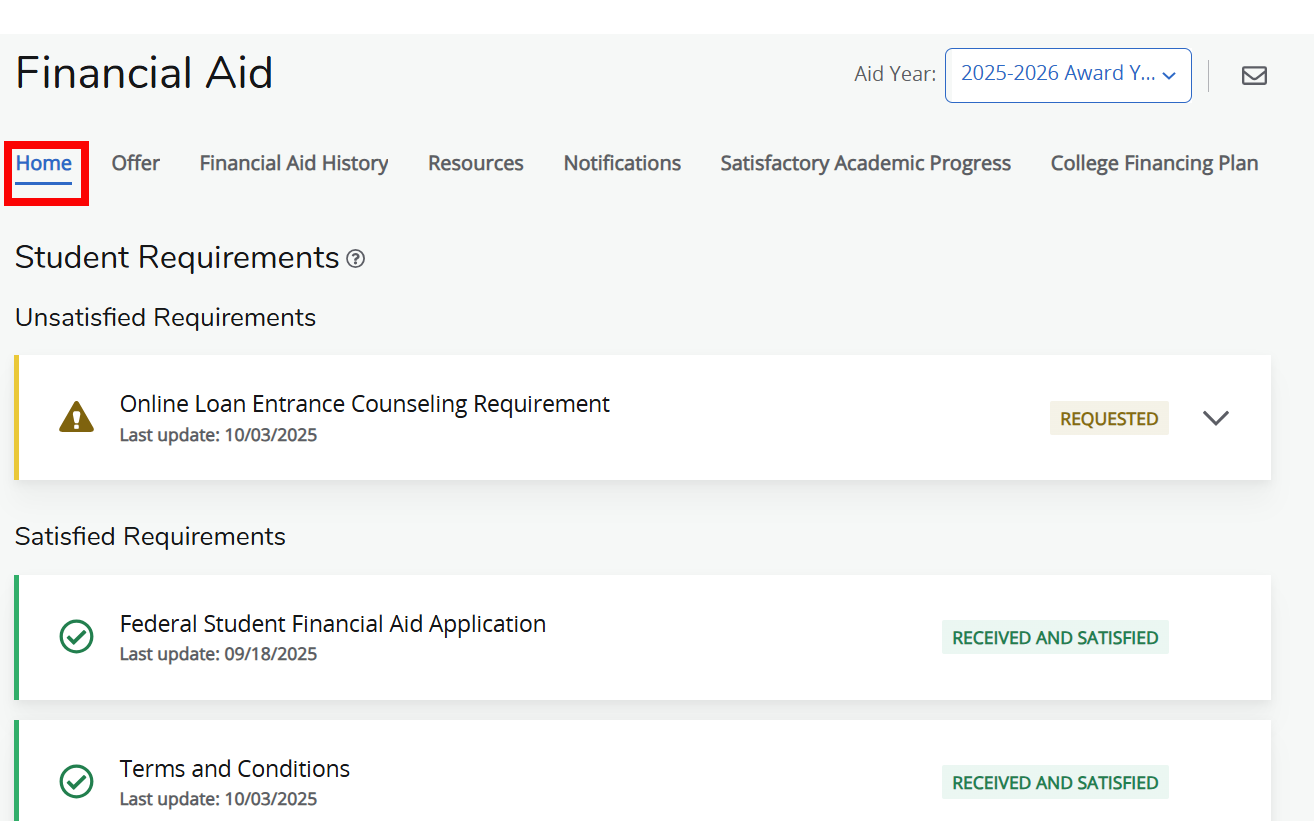
Task: Select the Home tab
Action: click(x=44, y=163)
